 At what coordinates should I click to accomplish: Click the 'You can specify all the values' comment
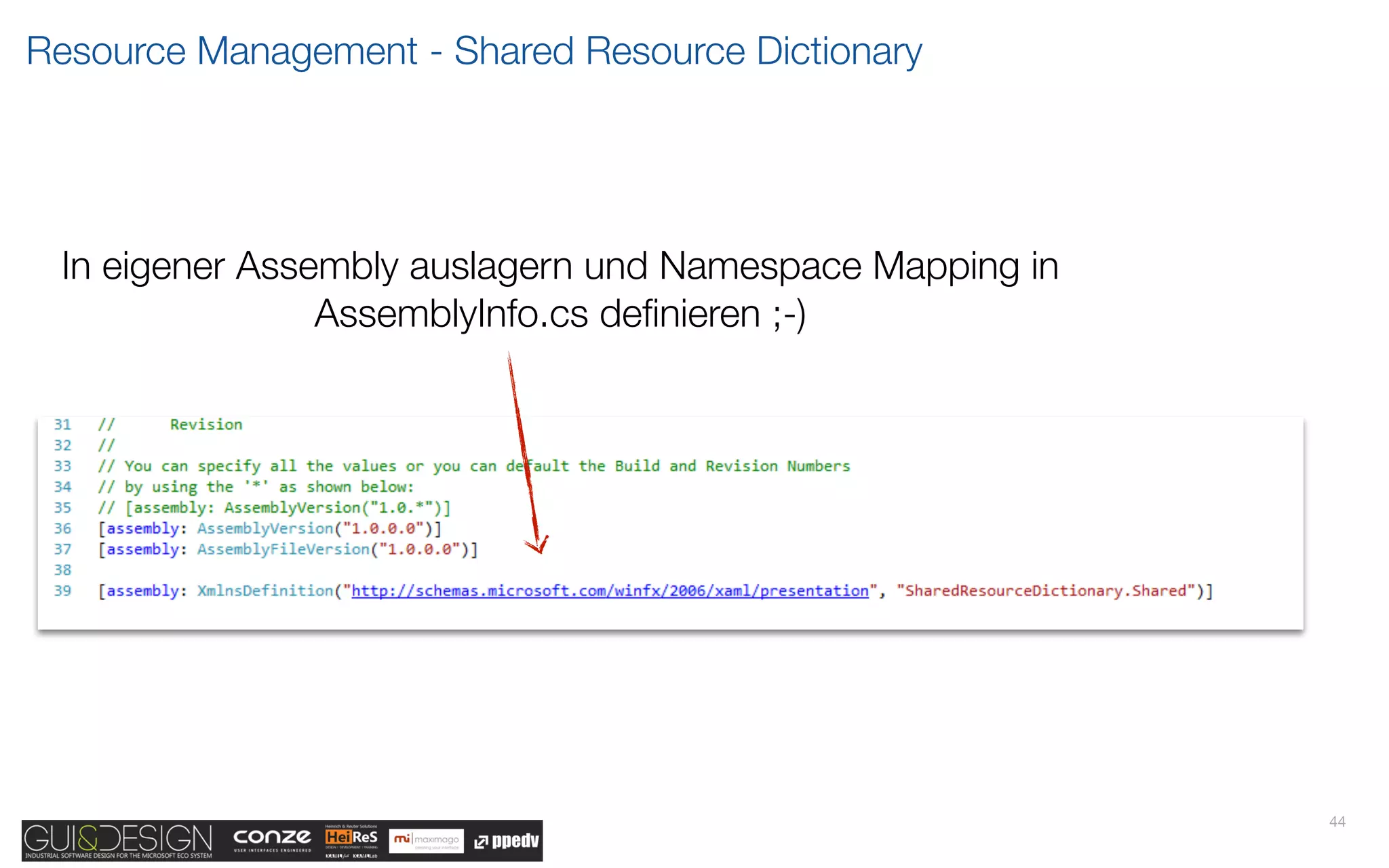click(x=474, y=467)
